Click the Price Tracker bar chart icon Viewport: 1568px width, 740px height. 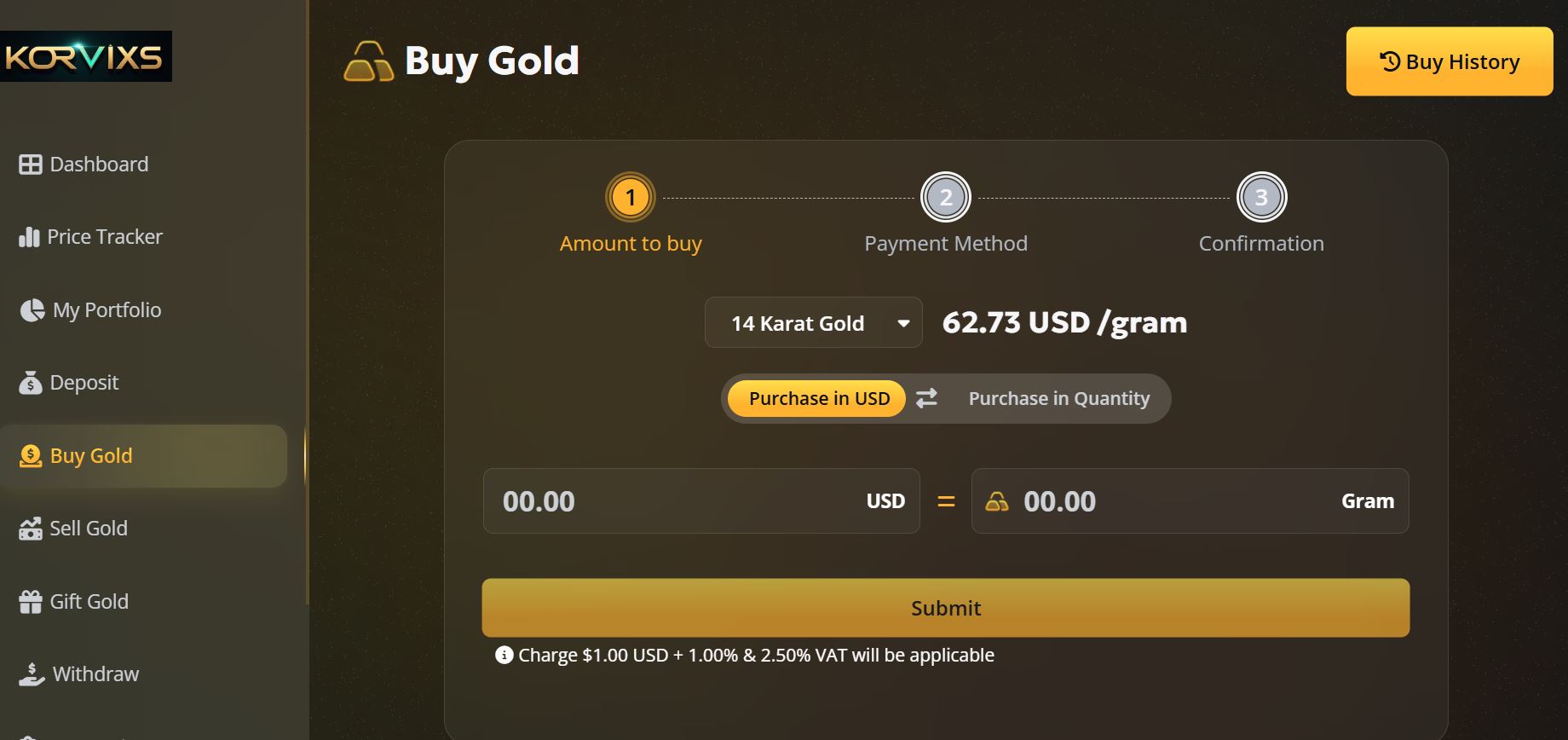point(29,237)
